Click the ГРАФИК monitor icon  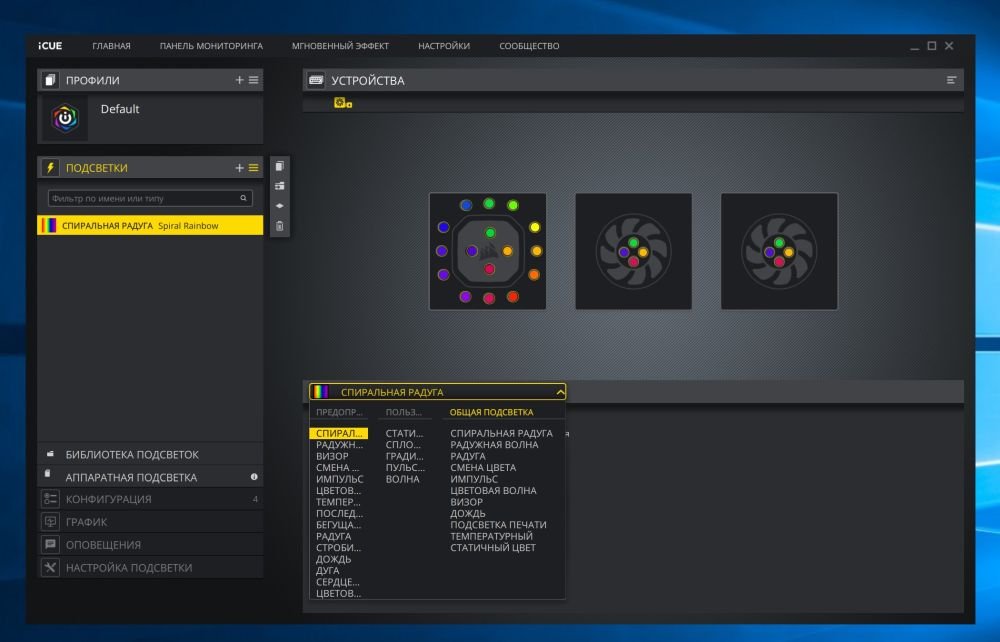(50, 522)
